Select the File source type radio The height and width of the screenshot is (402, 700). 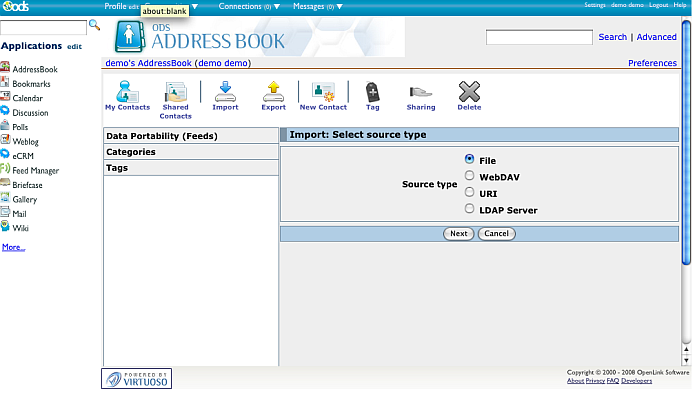click(x=469, y=159)
